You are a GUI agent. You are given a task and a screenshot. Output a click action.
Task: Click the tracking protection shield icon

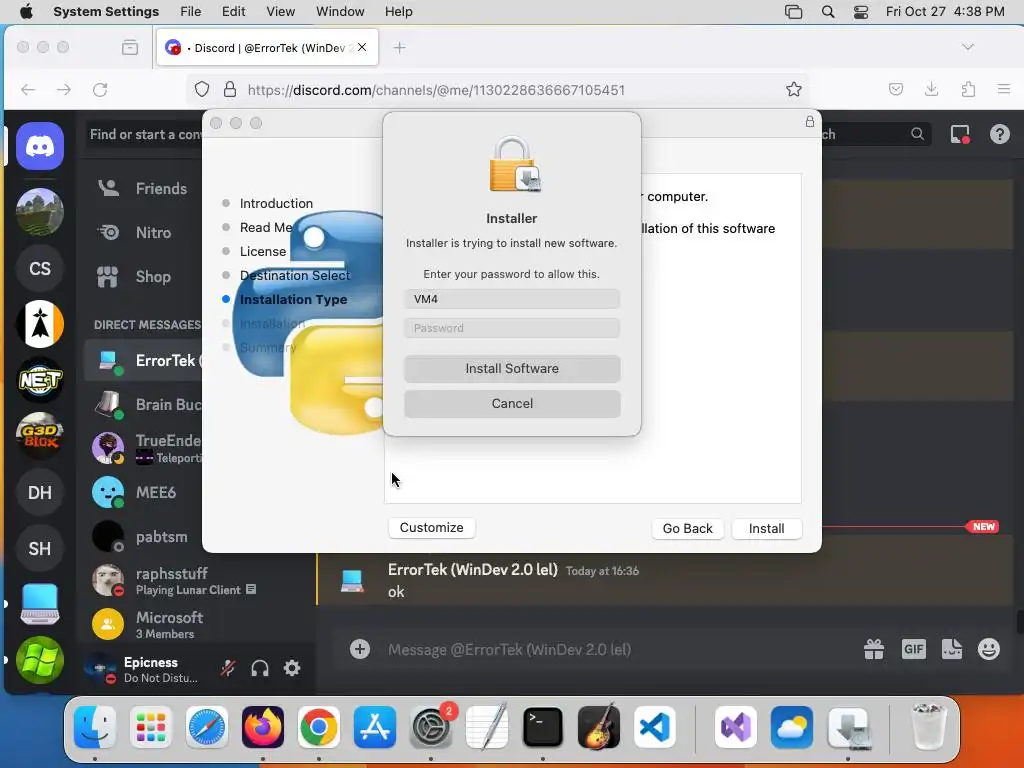[x=202, y=89]
